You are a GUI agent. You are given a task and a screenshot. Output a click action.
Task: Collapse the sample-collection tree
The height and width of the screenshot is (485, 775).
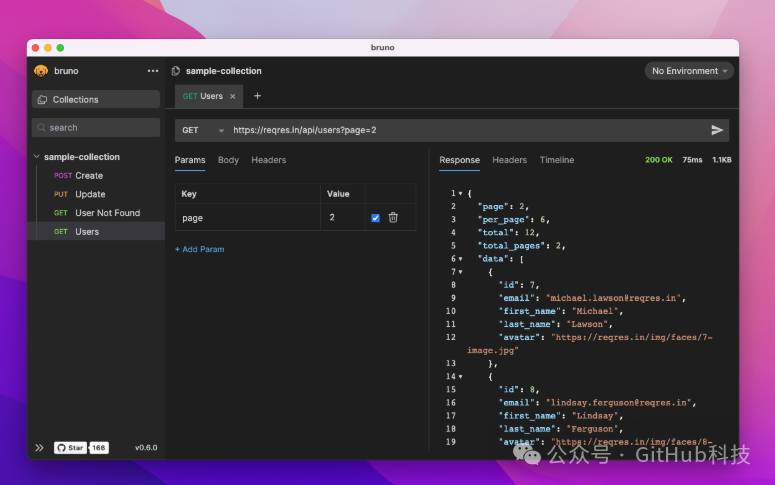click(x=37, y=156)
